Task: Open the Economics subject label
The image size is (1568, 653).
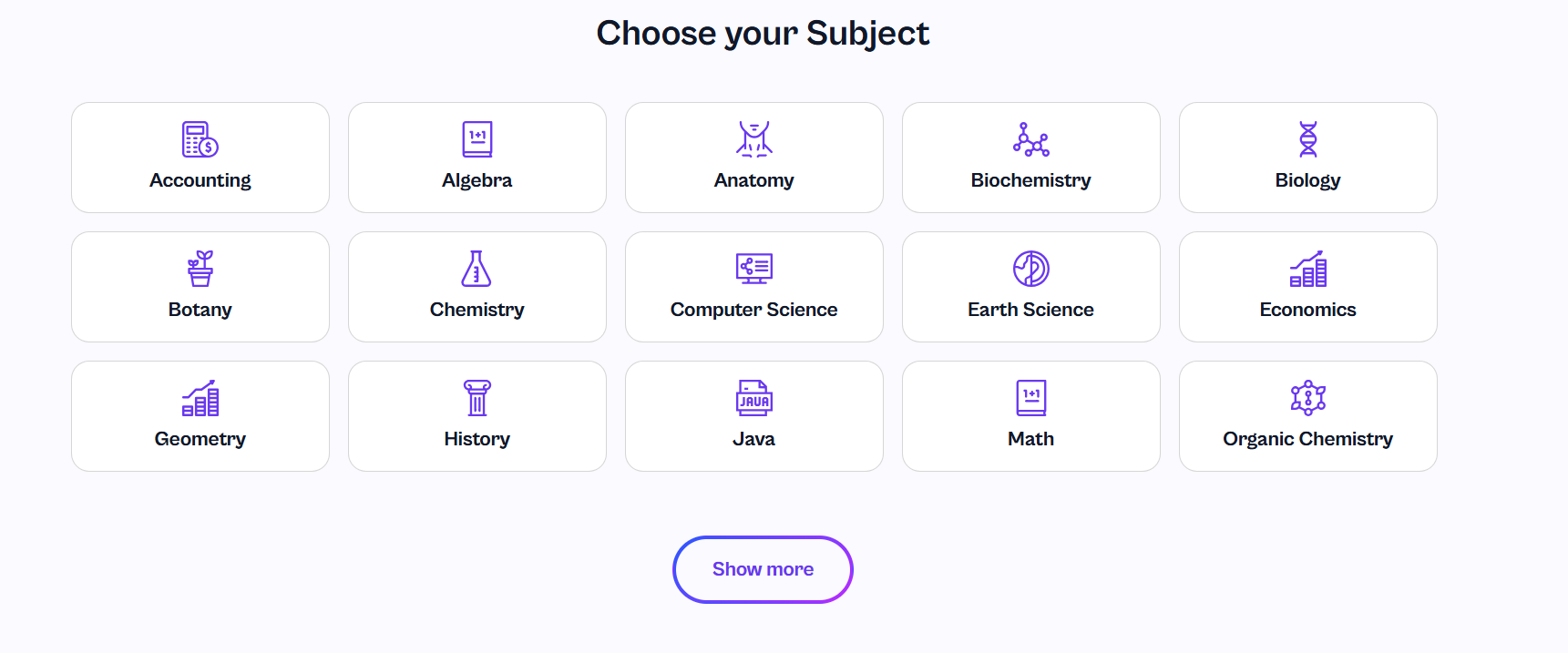Action: (1307, 310)
